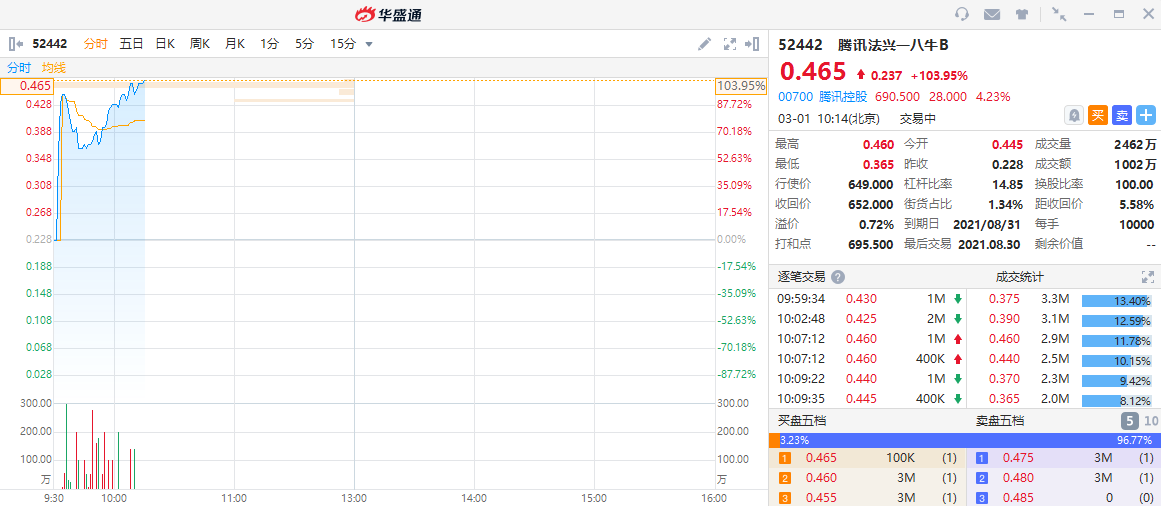Open customer service headset icon

[962, 14]
